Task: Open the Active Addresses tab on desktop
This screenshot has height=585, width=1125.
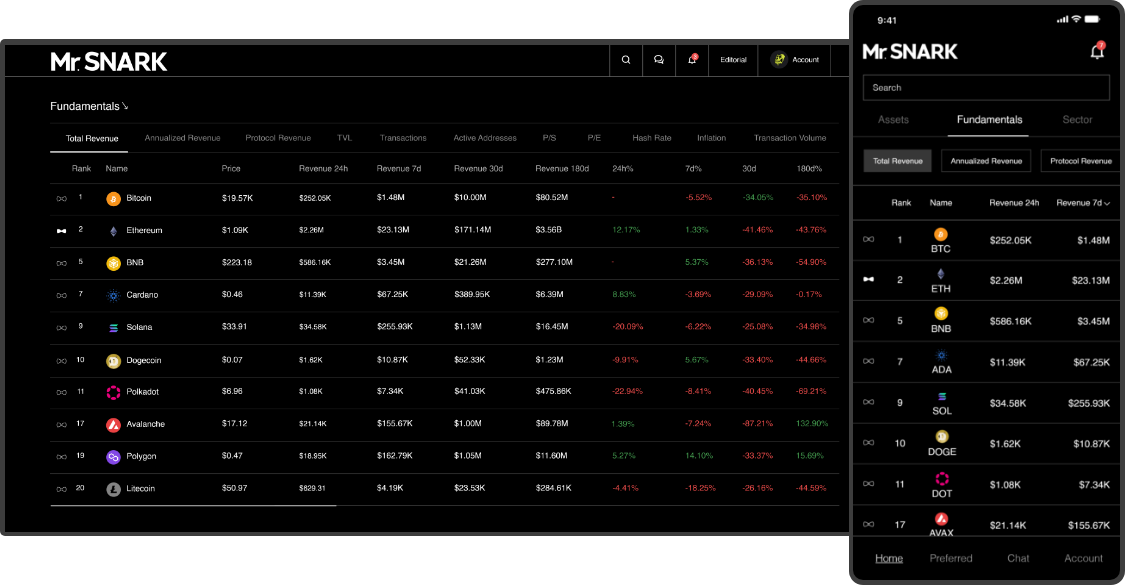Action: point(485,138)
